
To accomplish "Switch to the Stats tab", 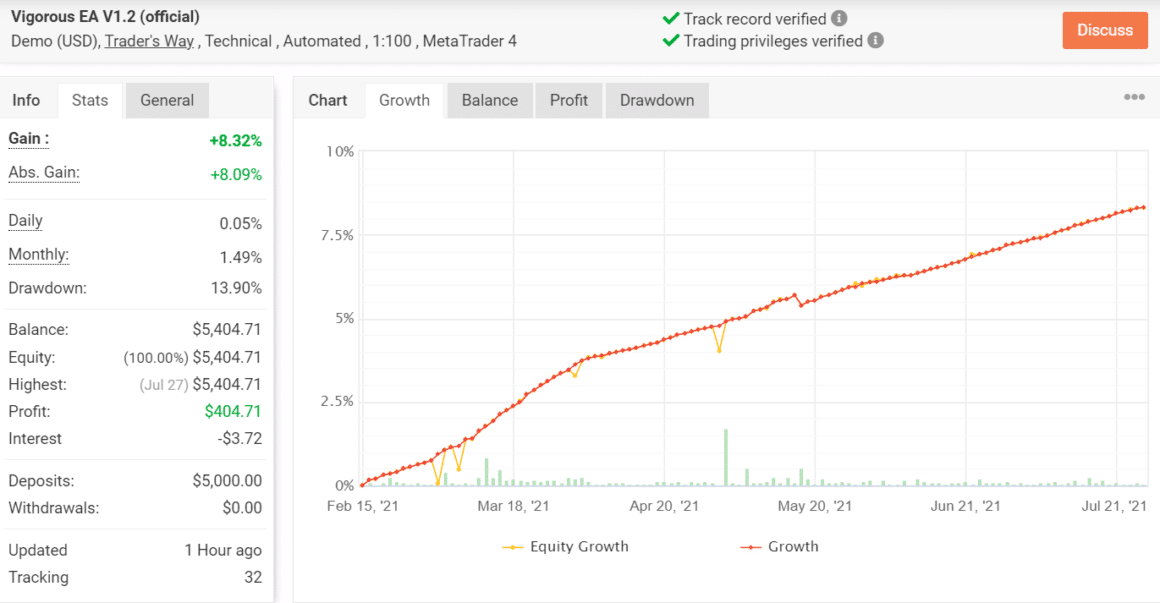I will [x=89, y=100].
